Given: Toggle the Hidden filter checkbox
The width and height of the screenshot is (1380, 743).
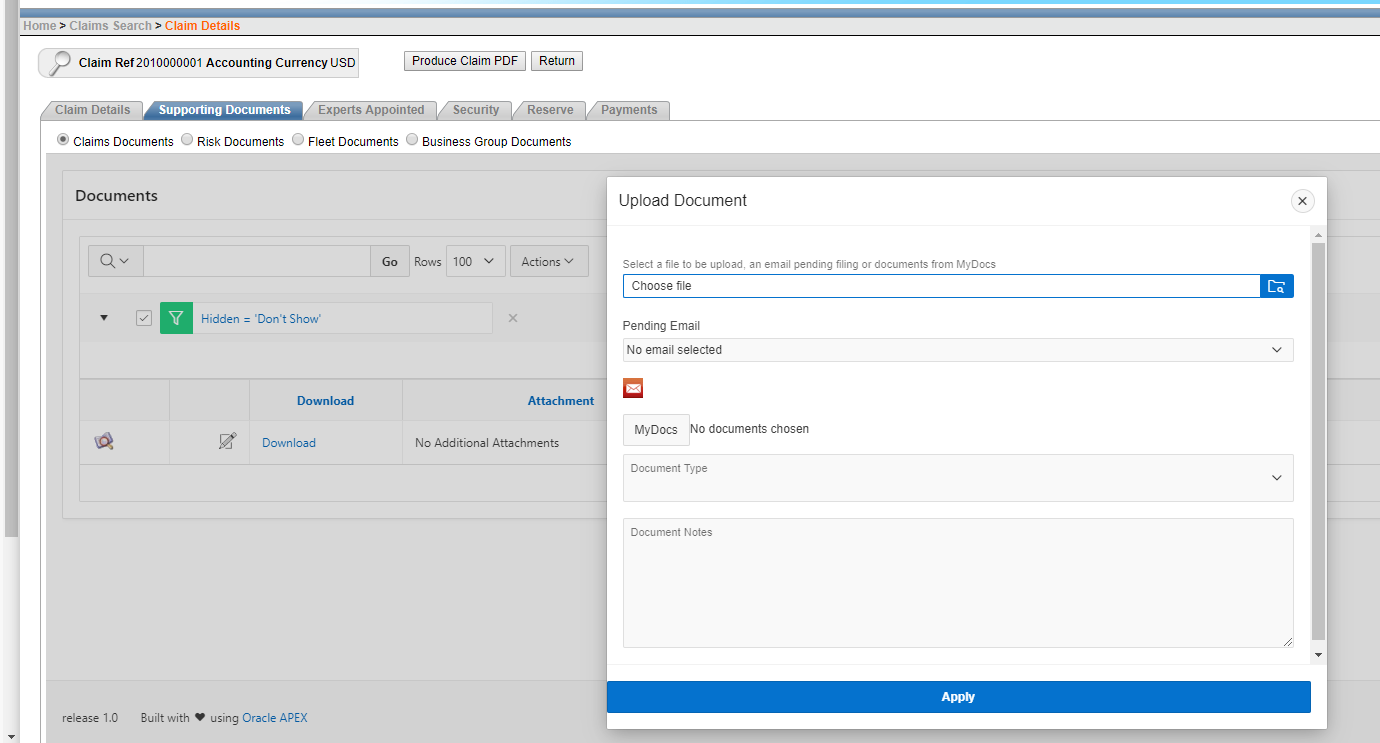Looking at the screenshot, I should [144, 318].
